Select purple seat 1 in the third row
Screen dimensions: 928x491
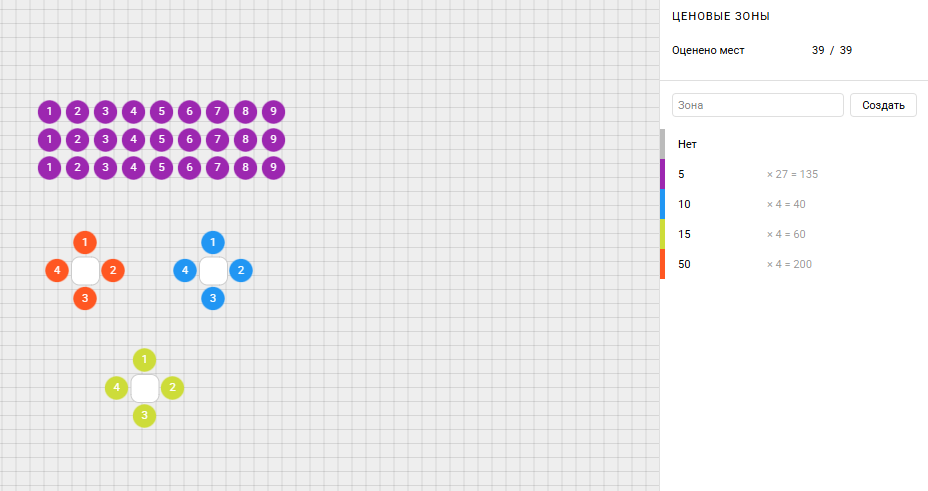pyautogui.click(x=50, y=167)
